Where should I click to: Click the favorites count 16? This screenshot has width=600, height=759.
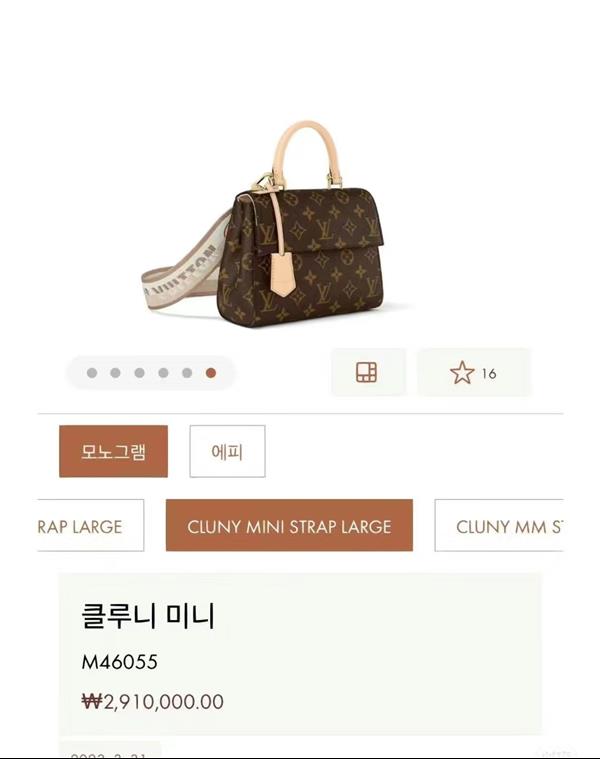489,374
